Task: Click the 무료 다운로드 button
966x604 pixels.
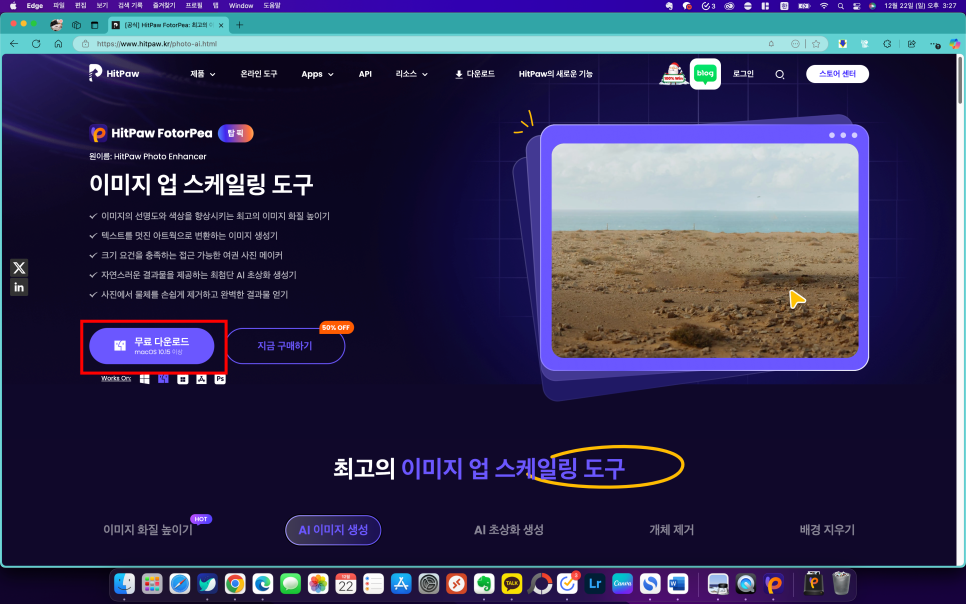Action: coord(152,346)
